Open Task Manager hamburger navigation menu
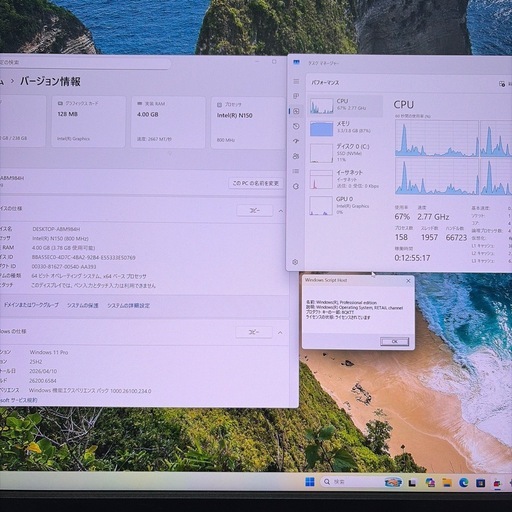This screenshot has height=512, width=512. coord(296,81)
